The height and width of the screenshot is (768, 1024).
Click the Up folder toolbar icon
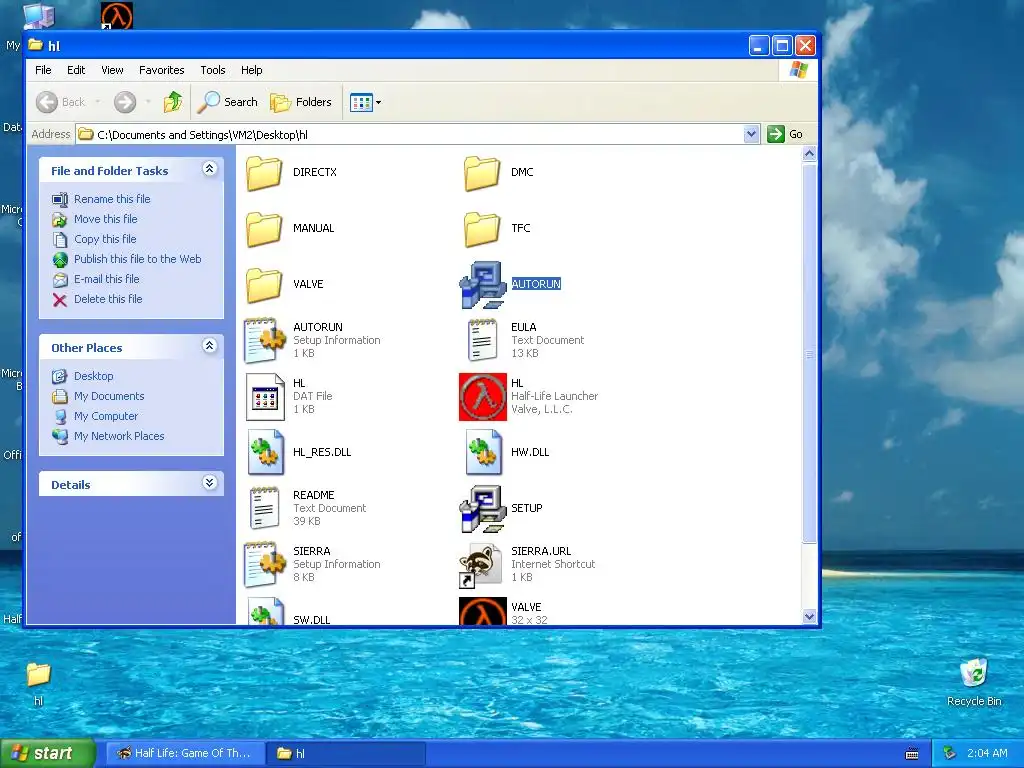(173, 102)
